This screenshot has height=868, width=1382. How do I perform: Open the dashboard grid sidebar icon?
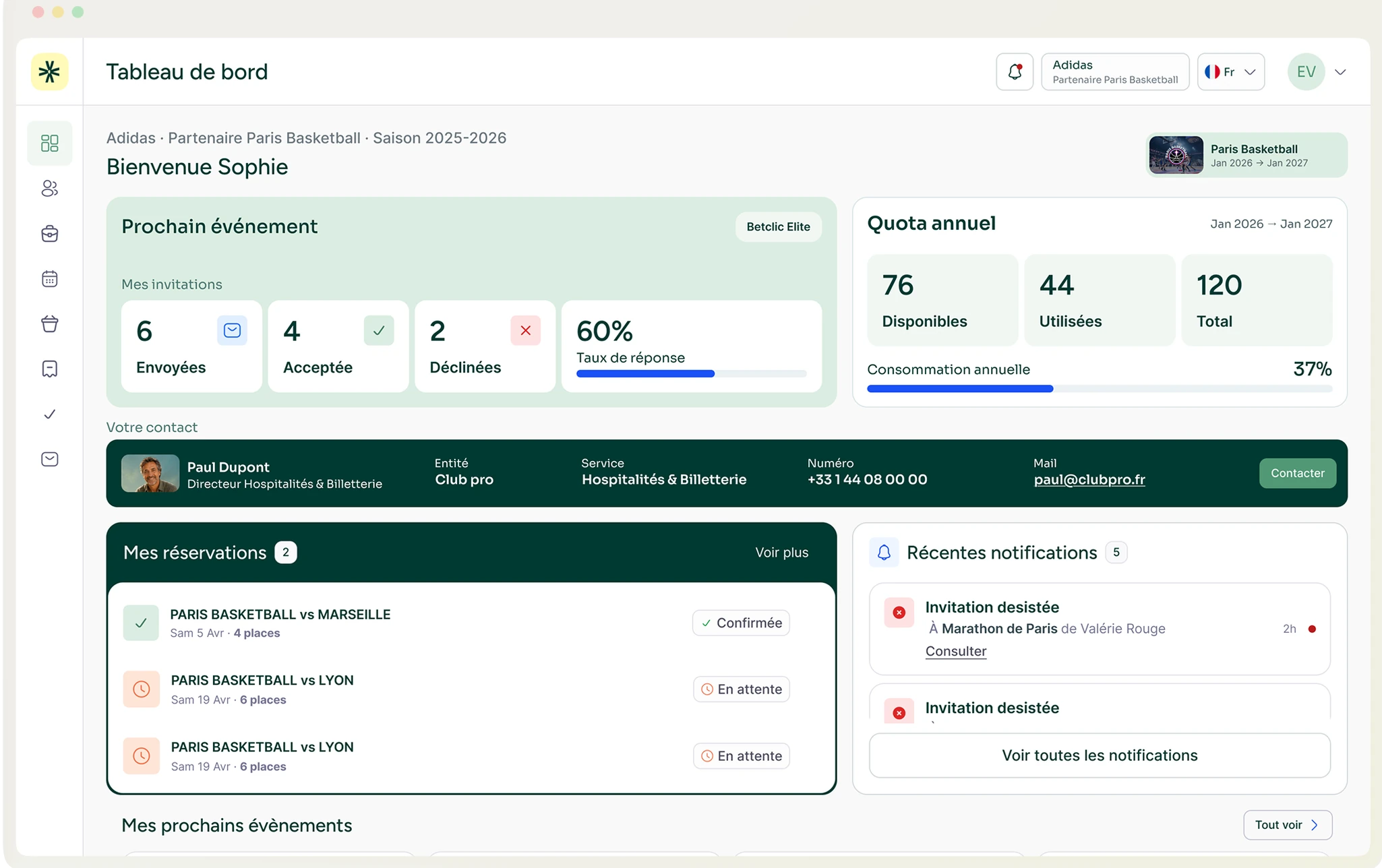click(x=50, y=143)
